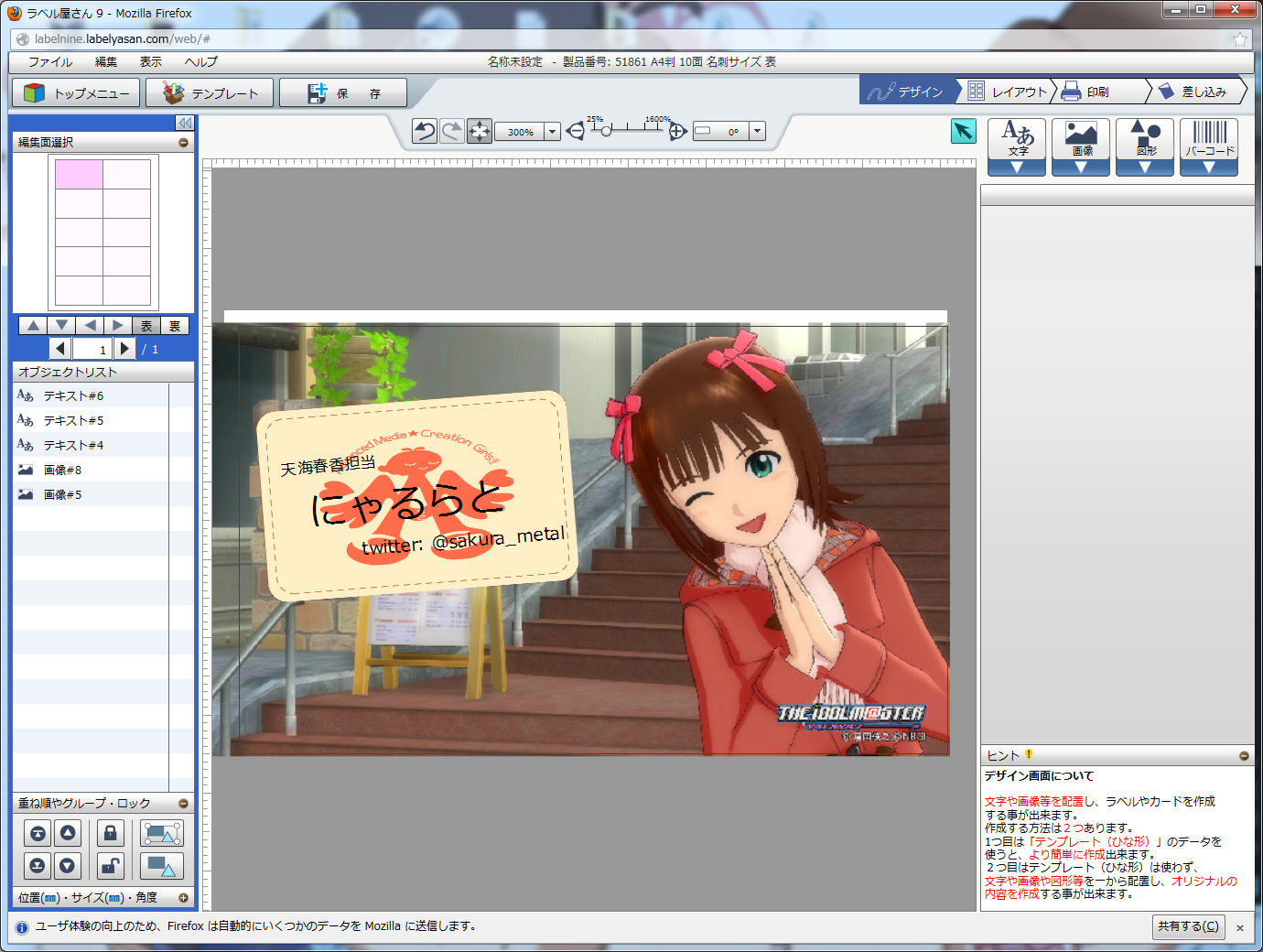Collapse the 重ね順やグループ・ロック panel
Screen dimensions: 1263x952
183,804
